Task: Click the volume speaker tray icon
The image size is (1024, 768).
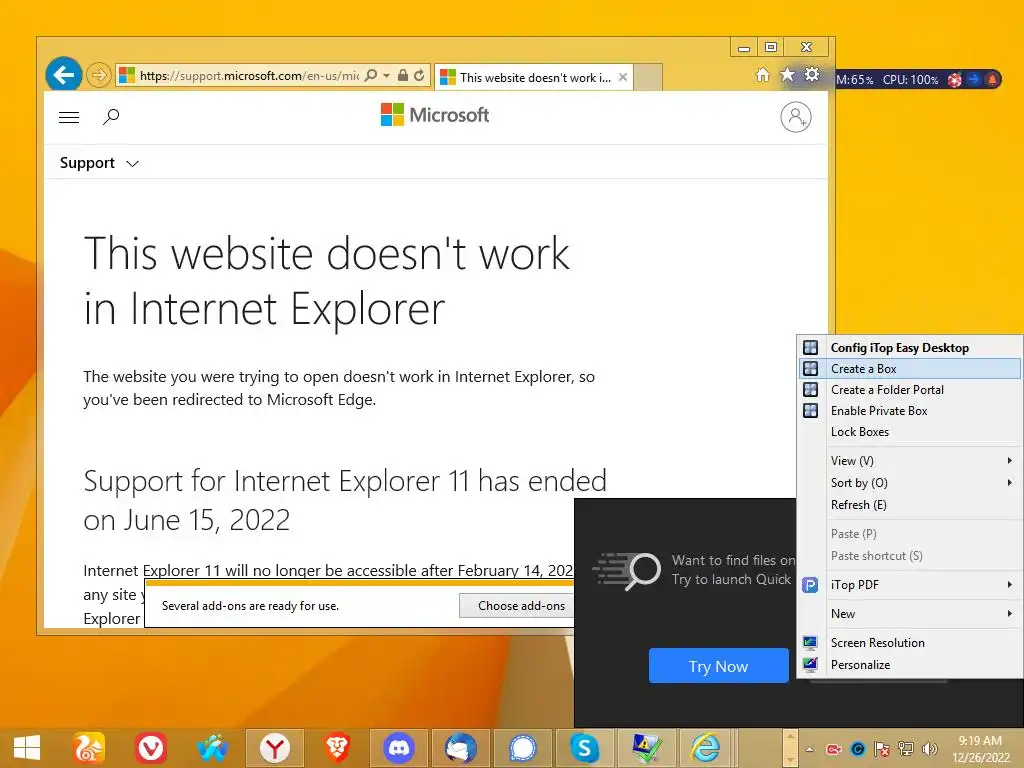Action: tap(929, 749)
